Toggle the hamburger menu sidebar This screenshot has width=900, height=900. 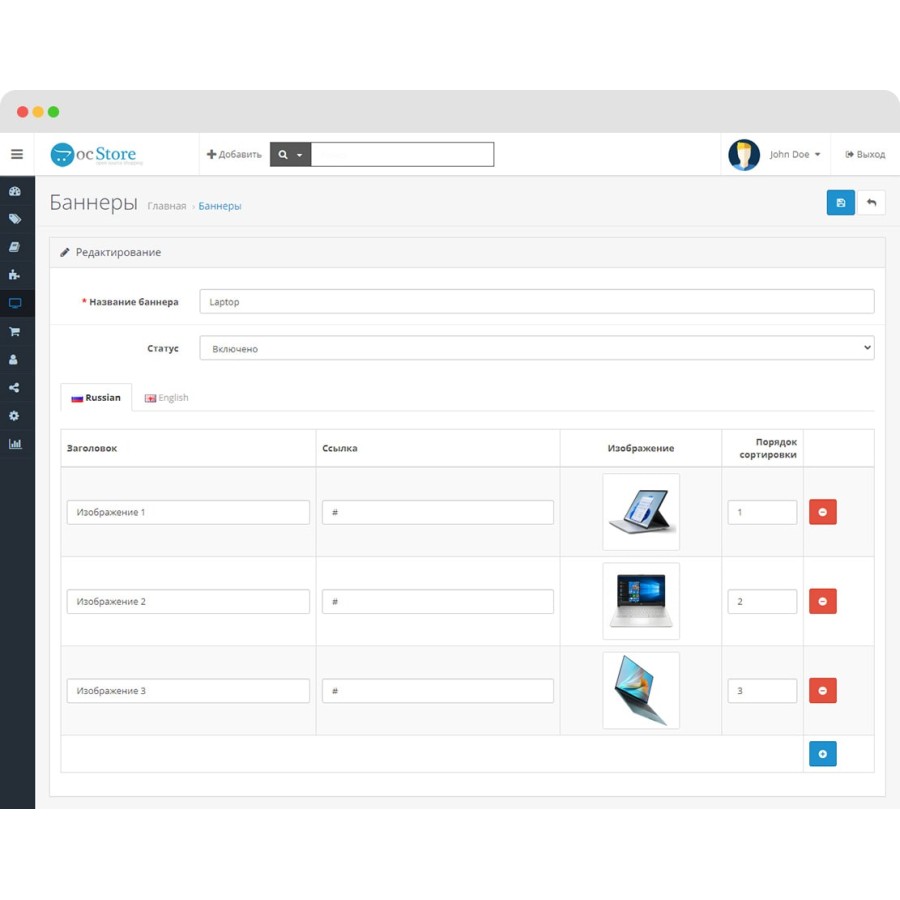(17, 154)
